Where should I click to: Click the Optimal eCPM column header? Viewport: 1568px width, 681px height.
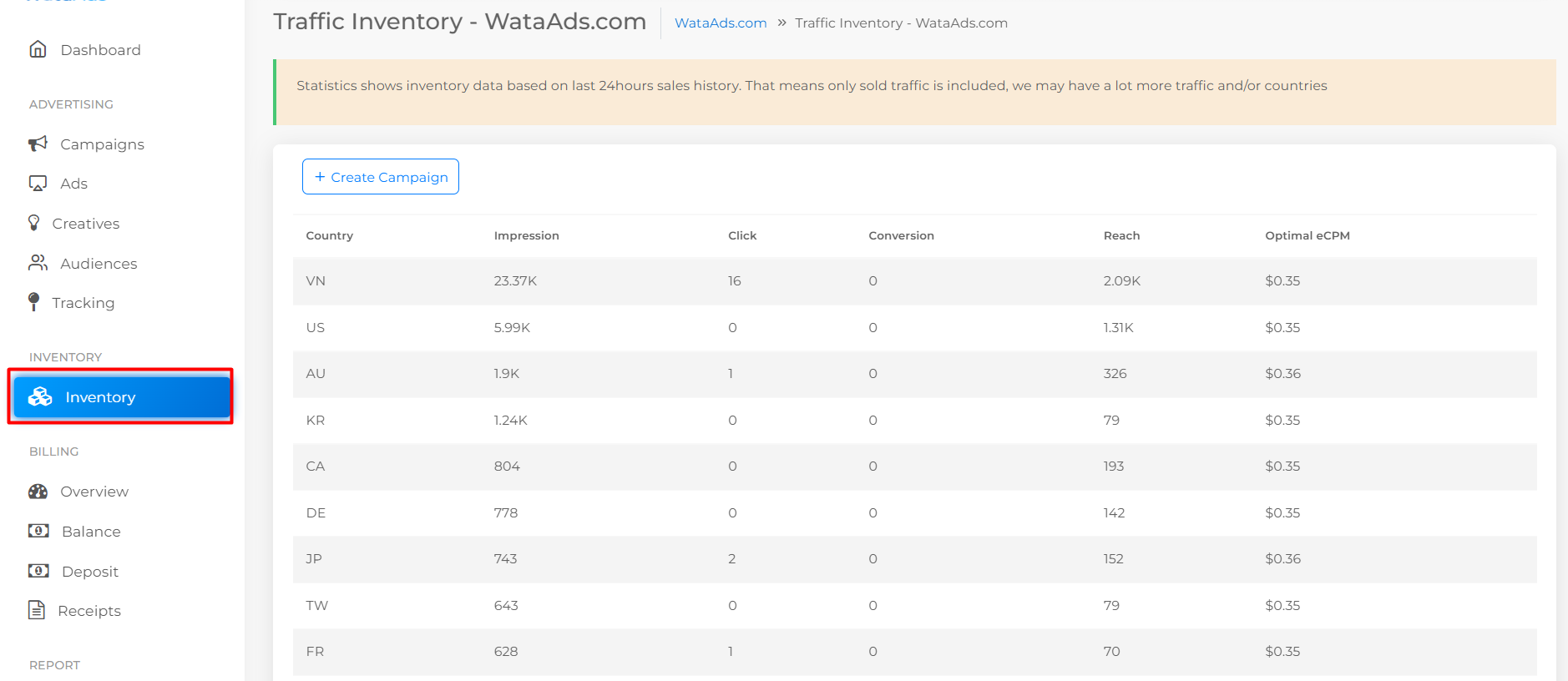tap(1308, 235)
